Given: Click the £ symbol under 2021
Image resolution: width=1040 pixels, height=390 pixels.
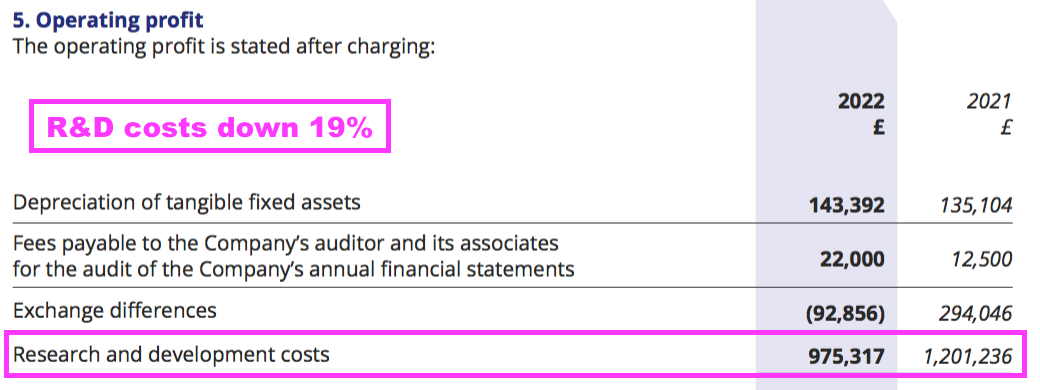Looking at the screenshot, I should [x=1006, y=127].
